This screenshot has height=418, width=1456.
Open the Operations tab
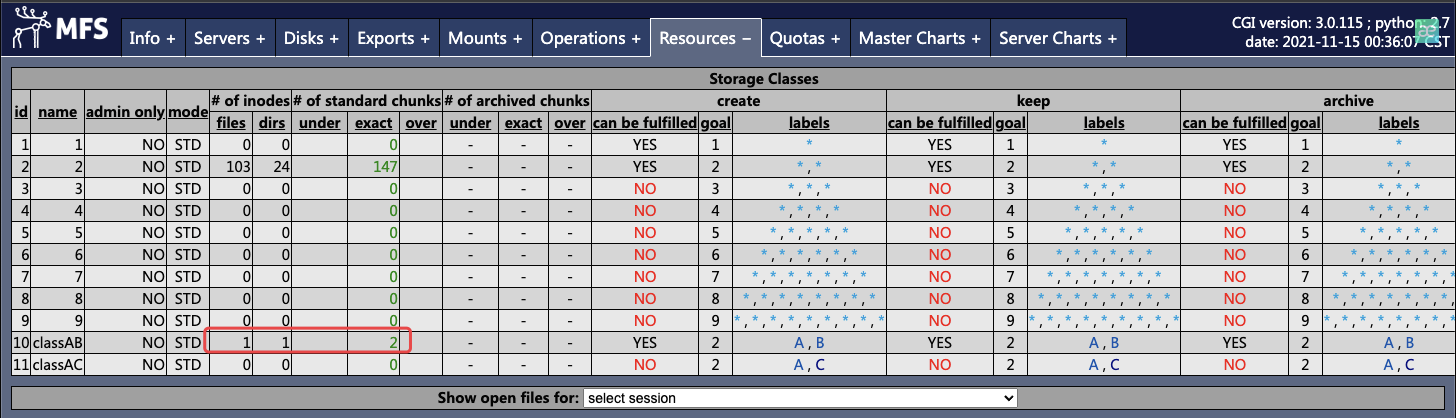pos(590,38)
